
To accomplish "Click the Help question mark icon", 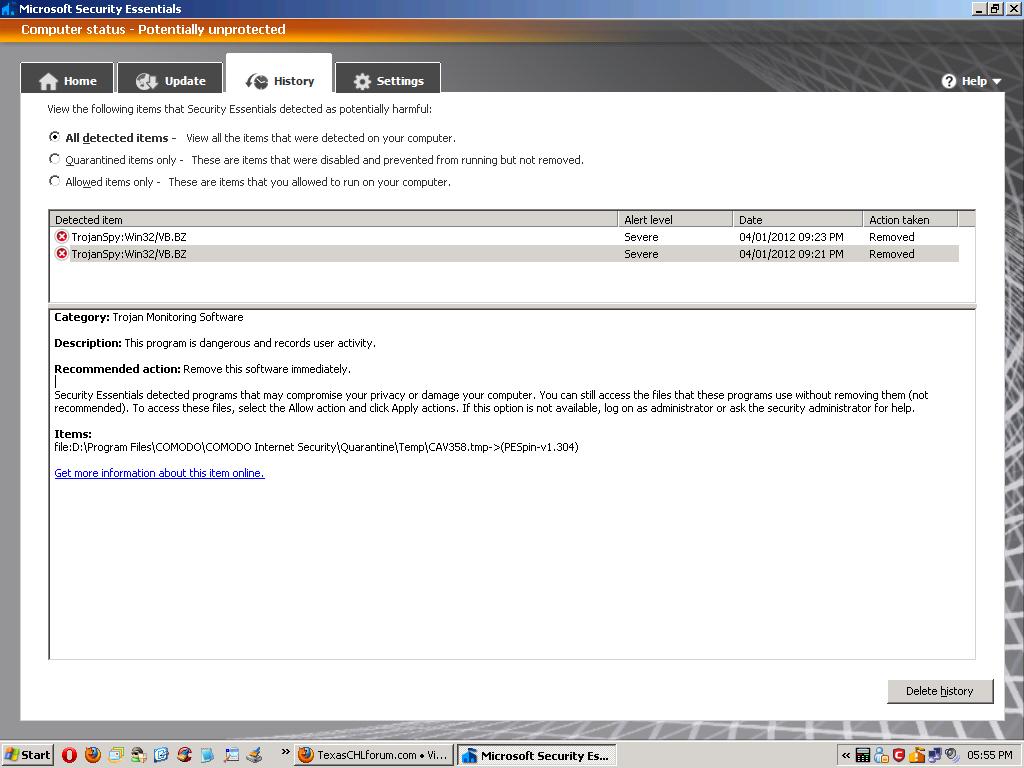I will coord(948,81).
